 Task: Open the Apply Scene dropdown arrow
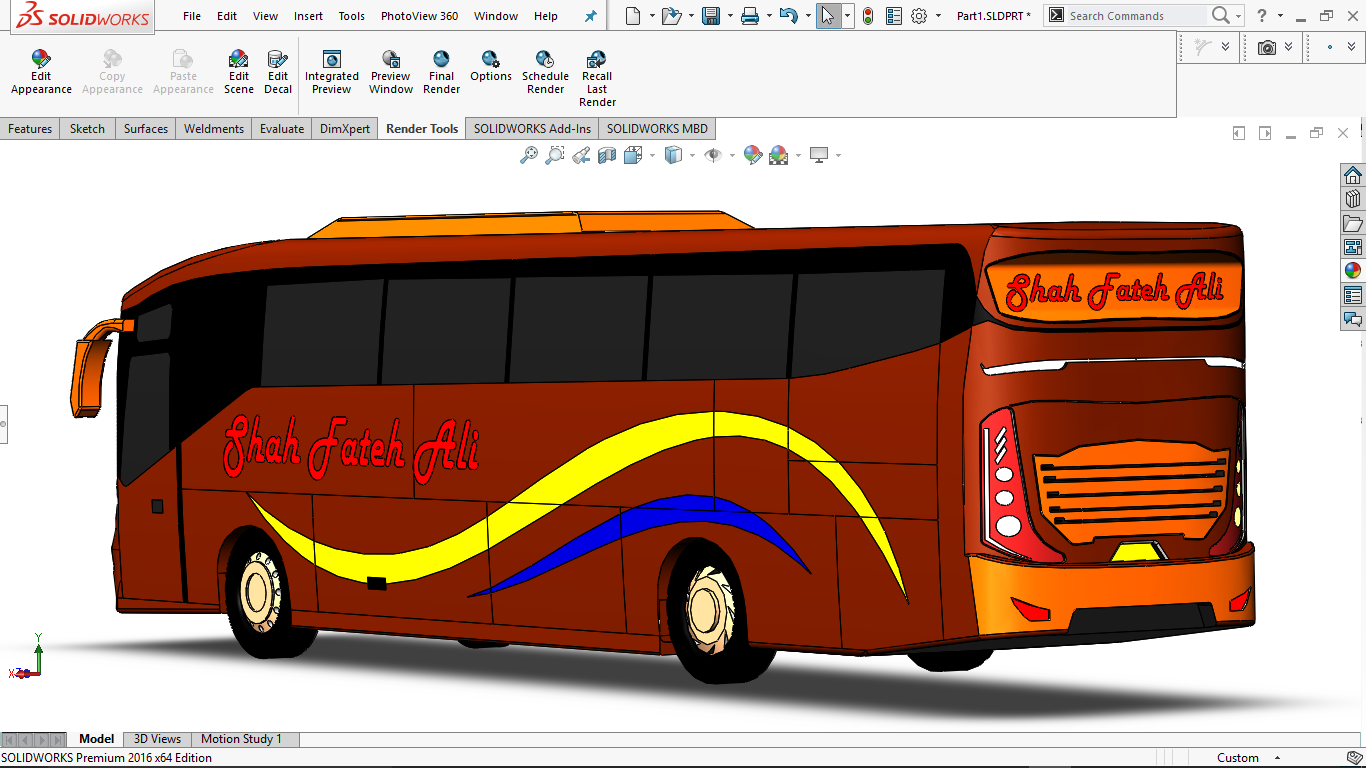pos(798,155)
